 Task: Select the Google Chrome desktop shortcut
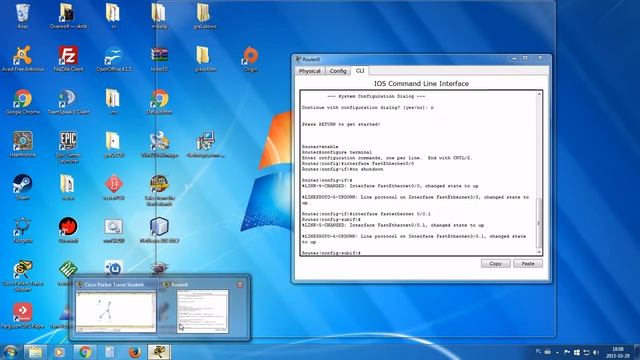(22, 102)
